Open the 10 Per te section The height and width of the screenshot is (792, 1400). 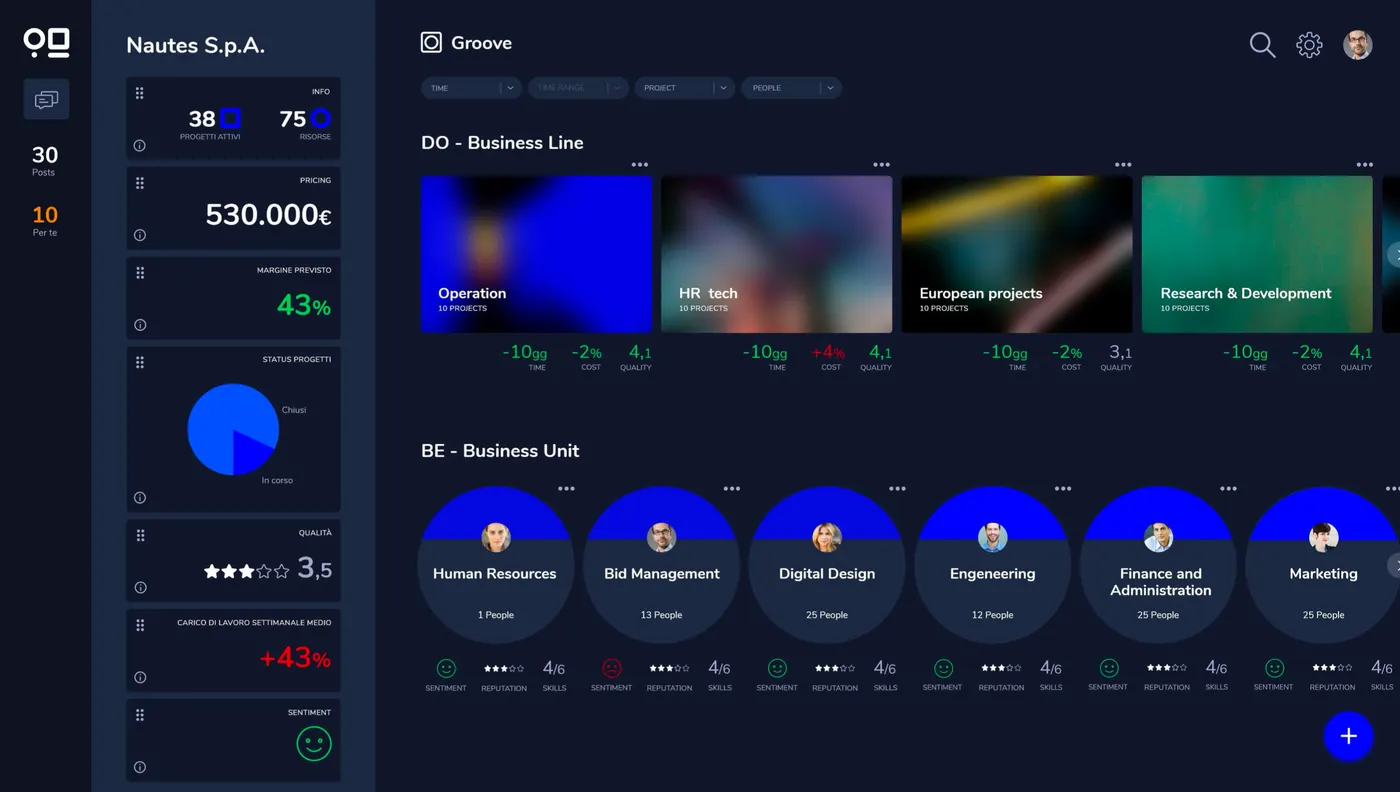tap(44, 221)
